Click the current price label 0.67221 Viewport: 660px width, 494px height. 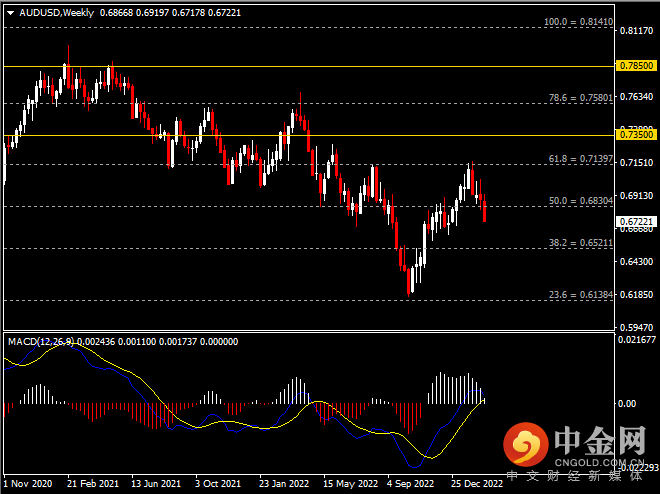click(x=635, y=221)
